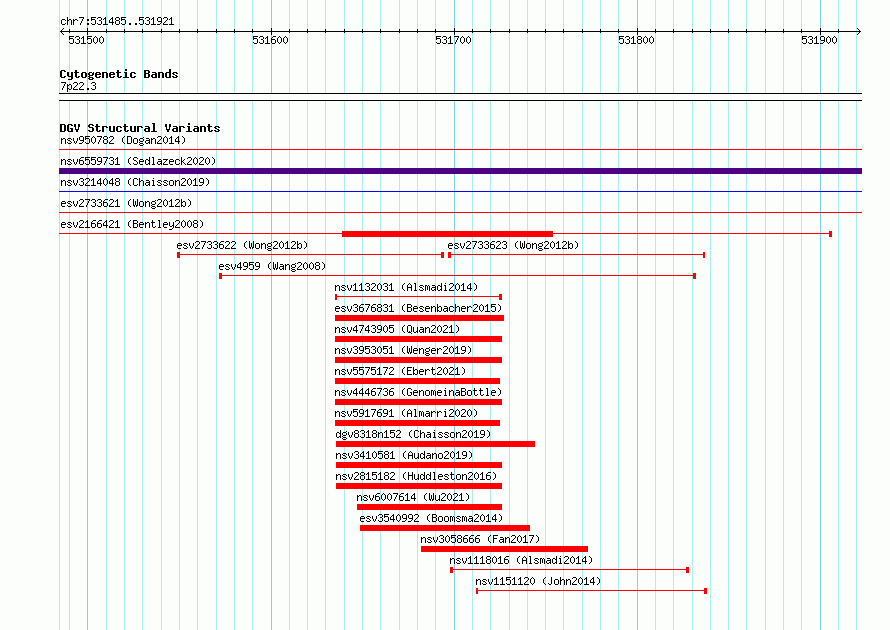The width and height of the screenshot is (890, 630).
Task: Click ruler position 531600
Action: (270, 40)
